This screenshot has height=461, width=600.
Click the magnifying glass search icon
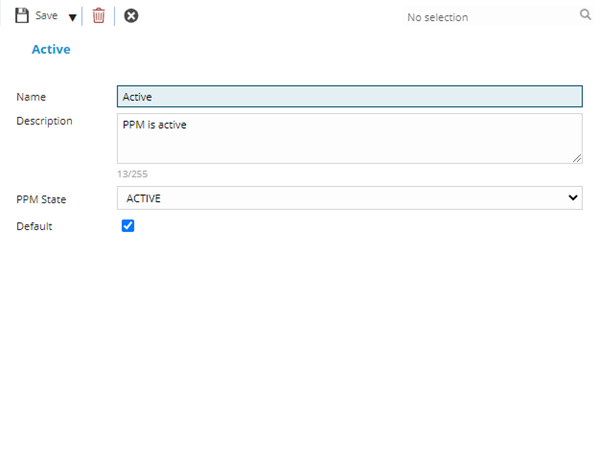tap(585, 15)
